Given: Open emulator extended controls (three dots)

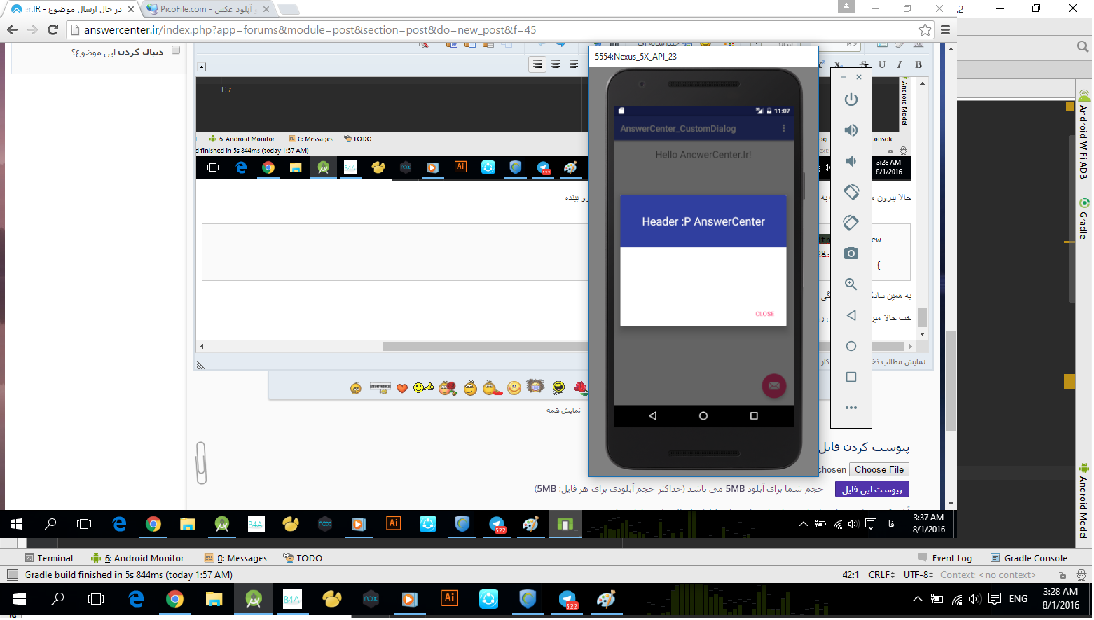Looking at the screenshot, I should [x=851, y=407].
